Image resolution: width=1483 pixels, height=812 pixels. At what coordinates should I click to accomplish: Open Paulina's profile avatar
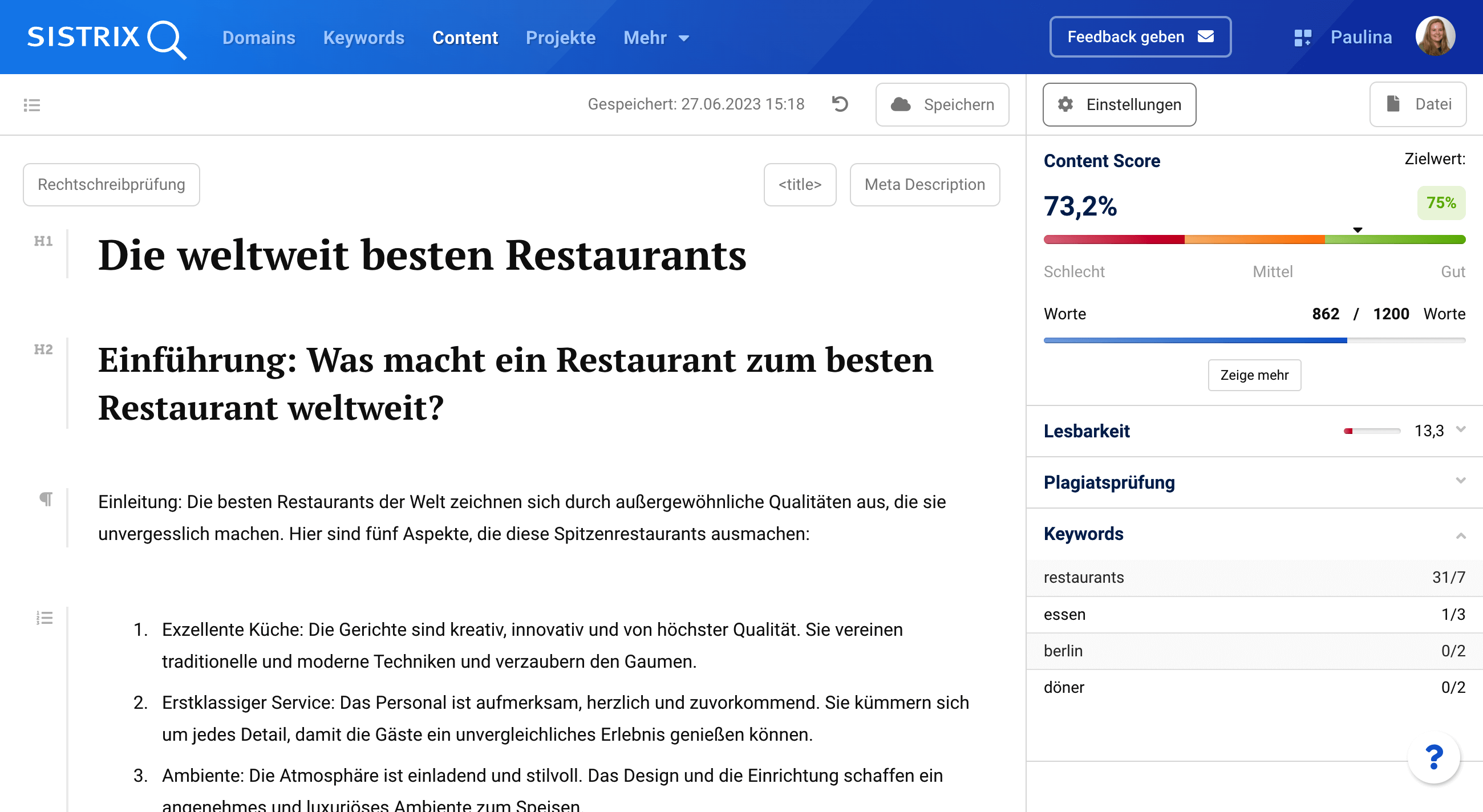(1435, 36)
